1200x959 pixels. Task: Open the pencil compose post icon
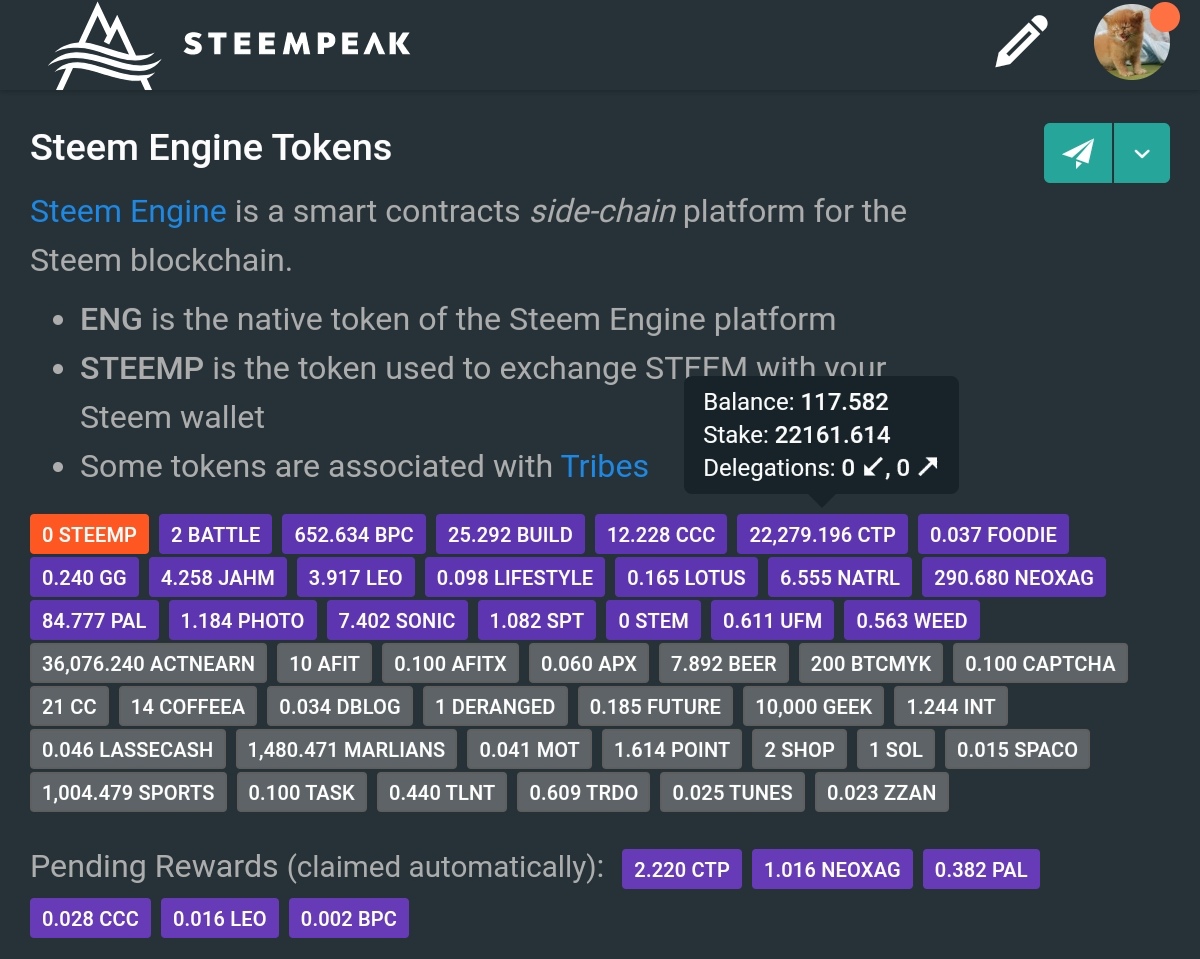(1021, 43)
